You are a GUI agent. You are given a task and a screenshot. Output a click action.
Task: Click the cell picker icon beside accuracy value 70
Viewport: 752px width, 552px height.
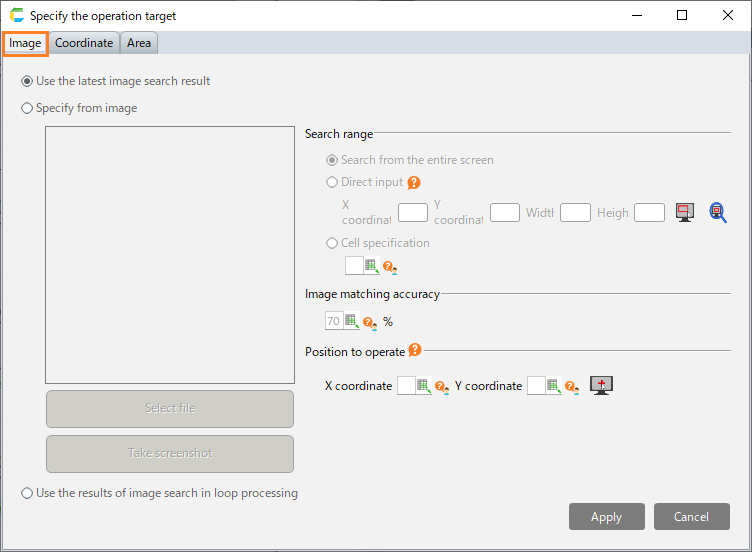coord(352,321)
